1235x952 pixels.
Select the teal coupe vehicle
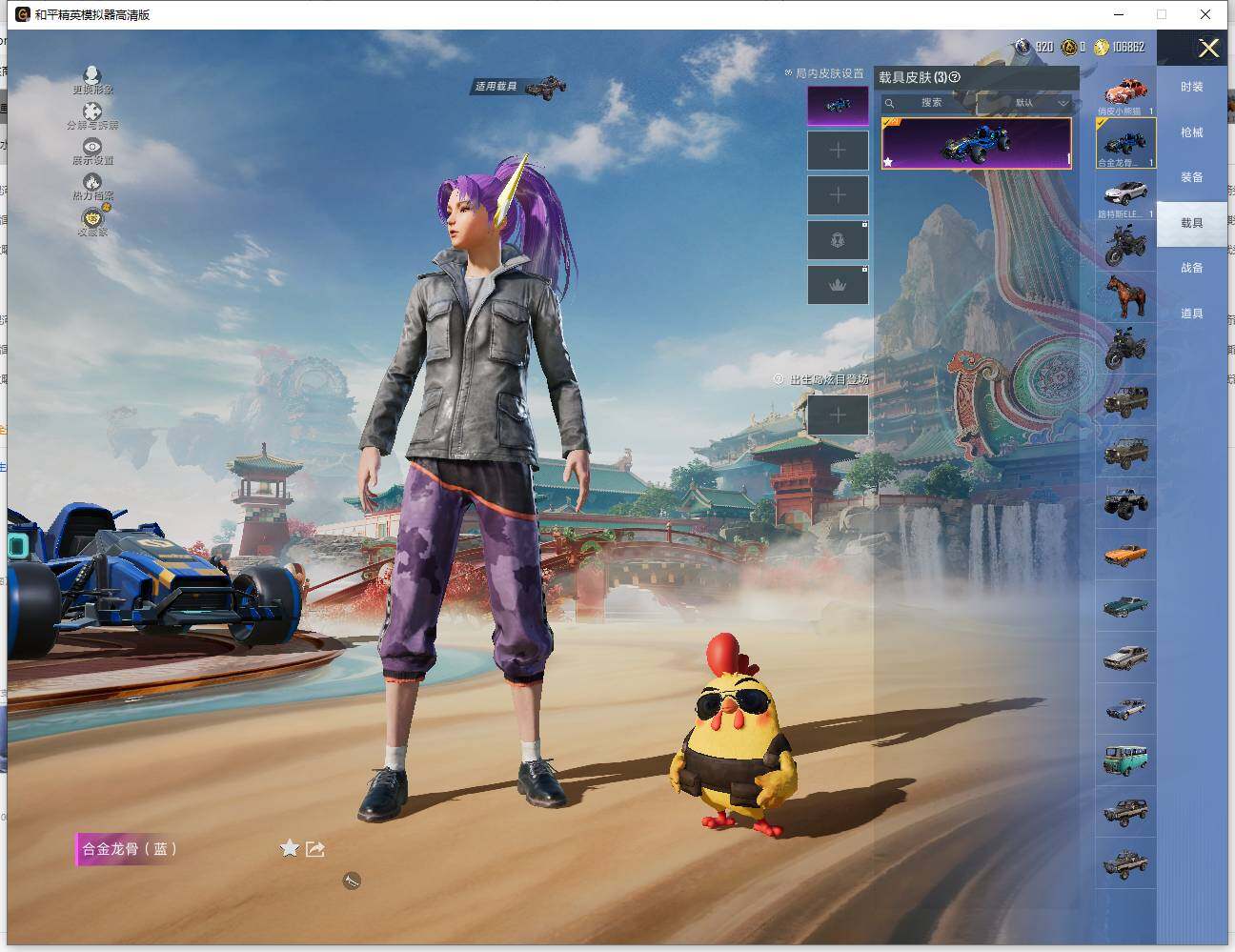(1125, 605)
